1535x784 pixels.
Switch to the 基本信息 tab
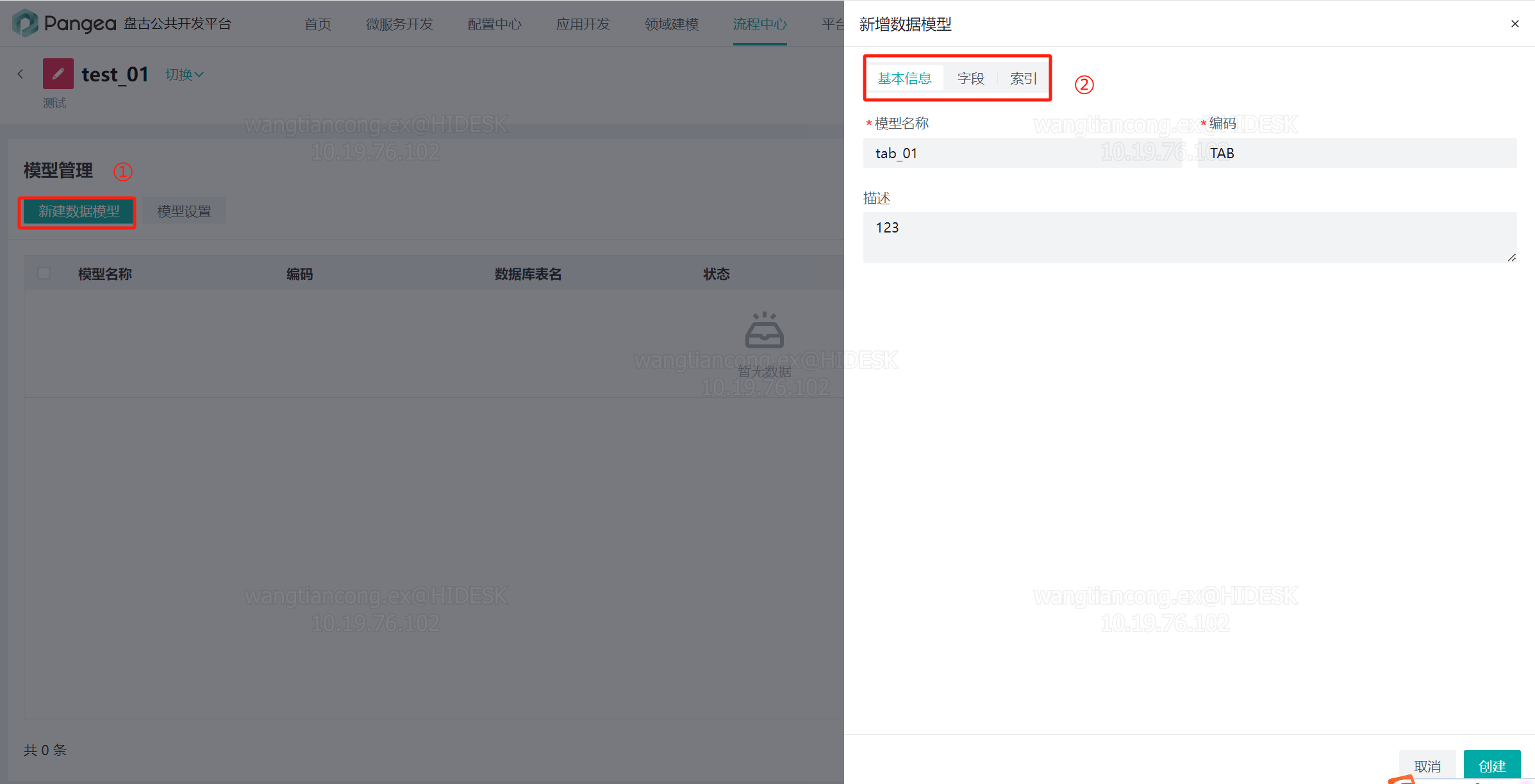point(904,78)
